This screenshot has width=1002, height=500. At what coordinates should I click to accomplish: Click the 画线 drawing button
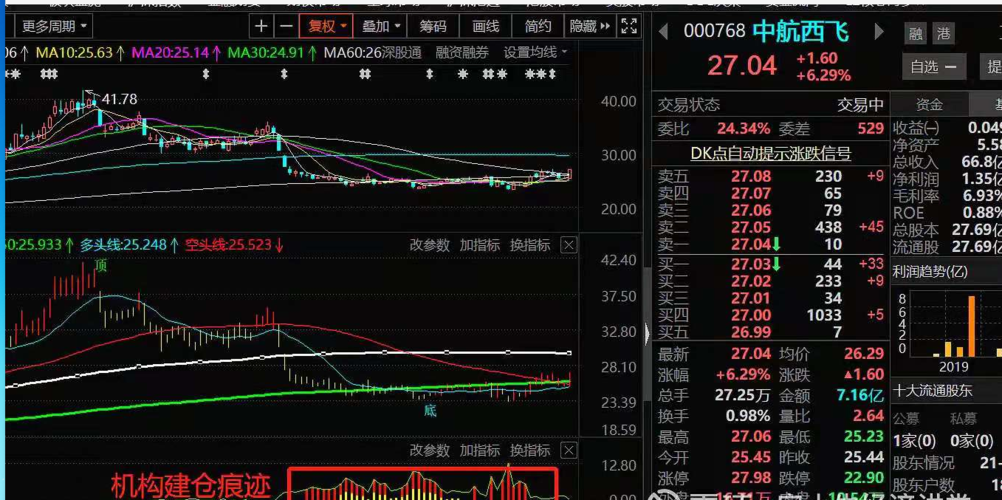[x=486, y=26]
